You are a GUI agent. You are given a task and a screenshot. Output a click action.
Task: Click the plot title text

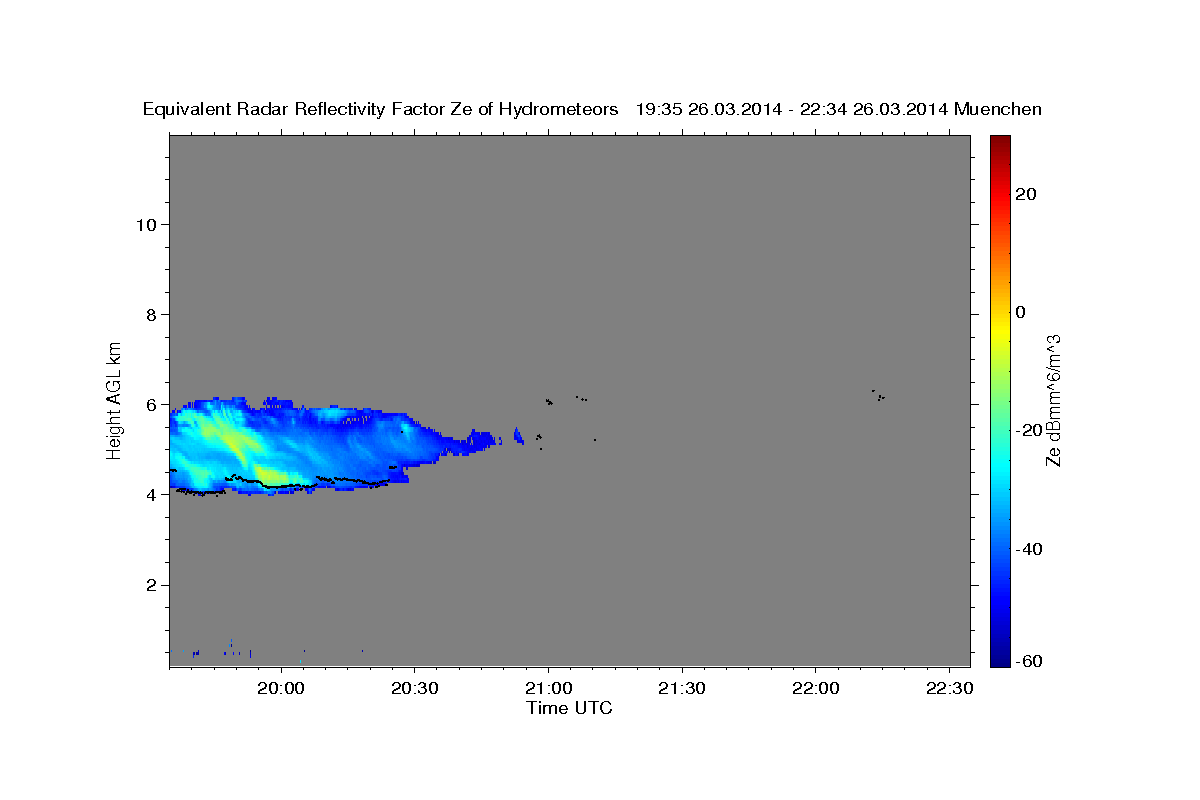pos(592,109)
